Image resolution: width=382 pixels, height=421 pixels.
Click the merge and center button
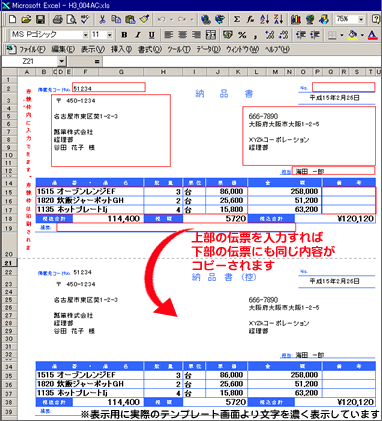(211, 35)
